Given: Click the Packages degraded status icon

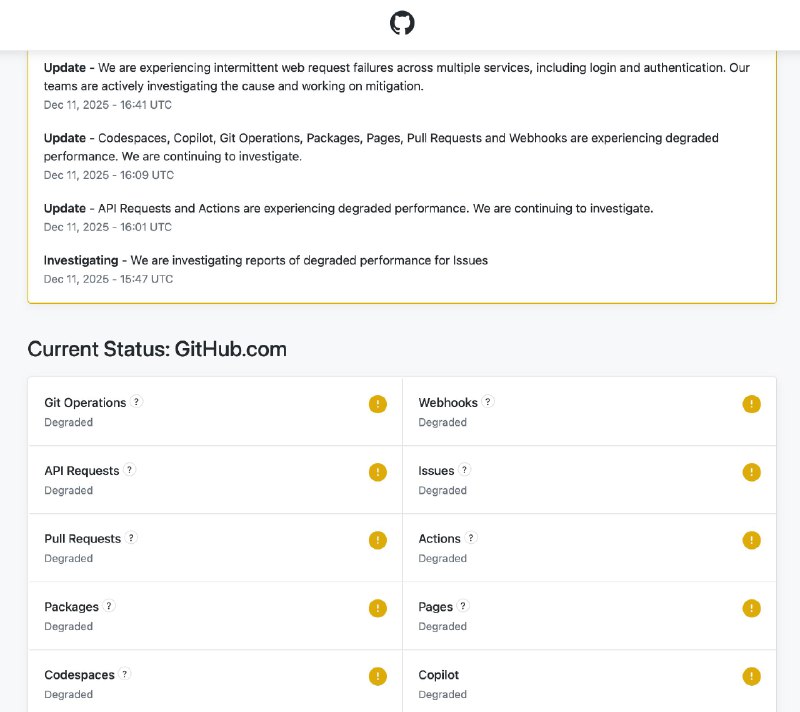Looking at the screenshot, I should pyautogui.click(x=378, y=608).
